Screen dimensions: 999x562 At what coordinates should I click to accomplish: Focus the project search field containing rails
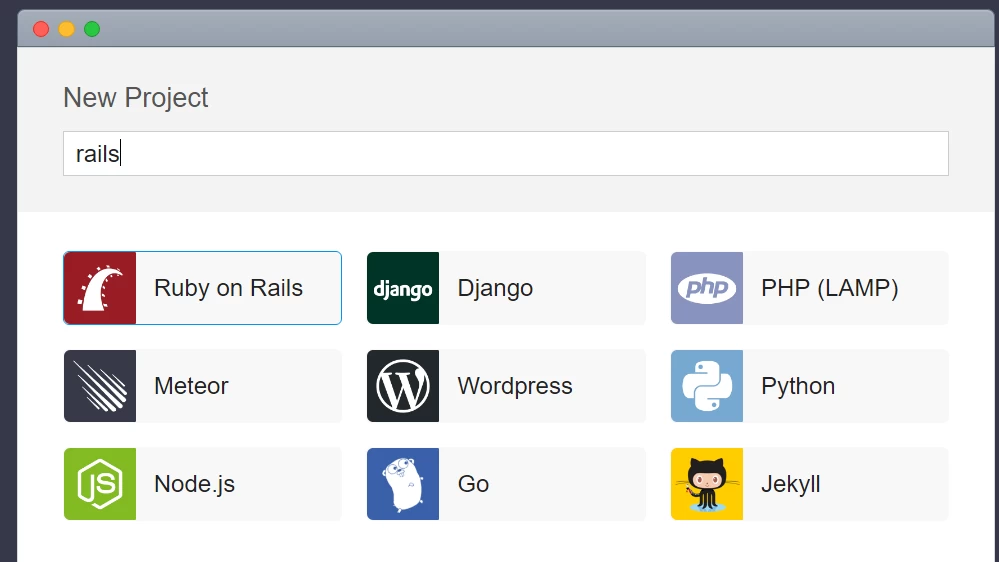506,154
